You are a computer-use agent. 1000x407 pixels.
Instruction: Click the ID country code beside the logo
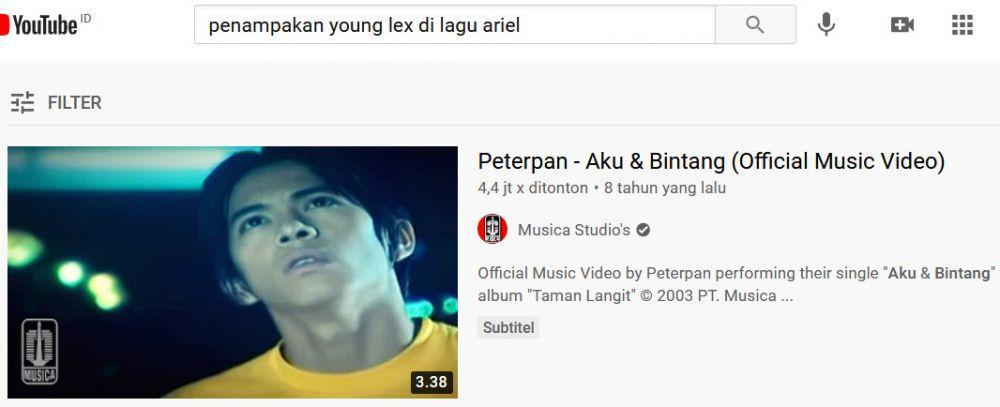[85, 17]
